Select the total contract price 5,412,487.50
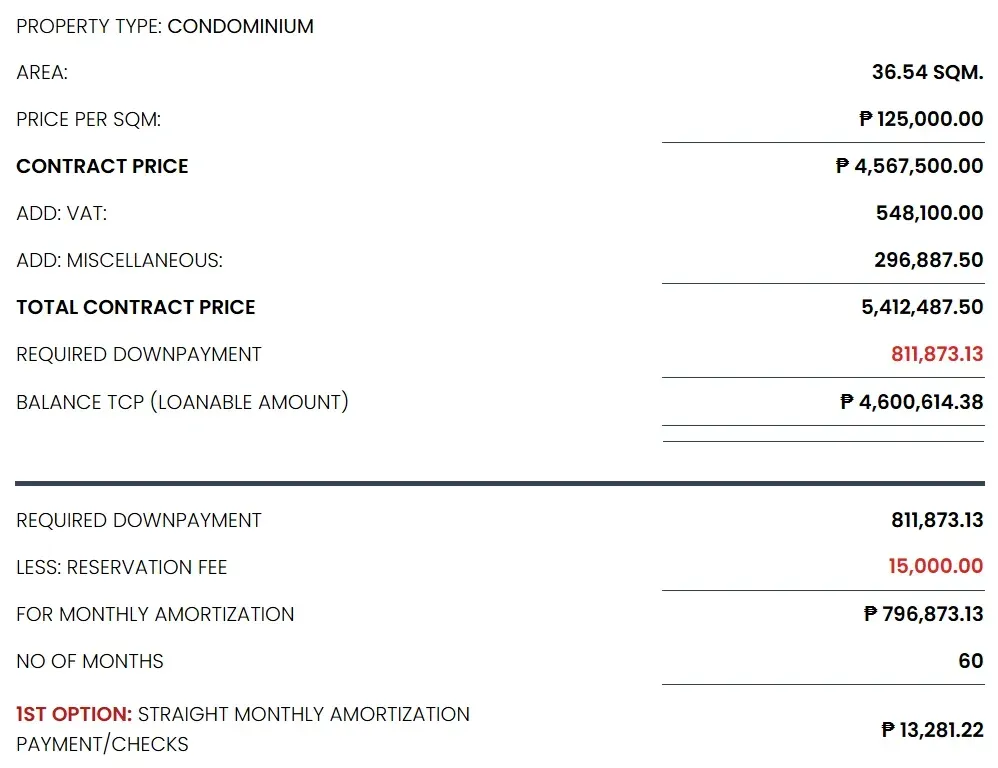The height and width of the screenshot is (768, 998). pos(922,307)
